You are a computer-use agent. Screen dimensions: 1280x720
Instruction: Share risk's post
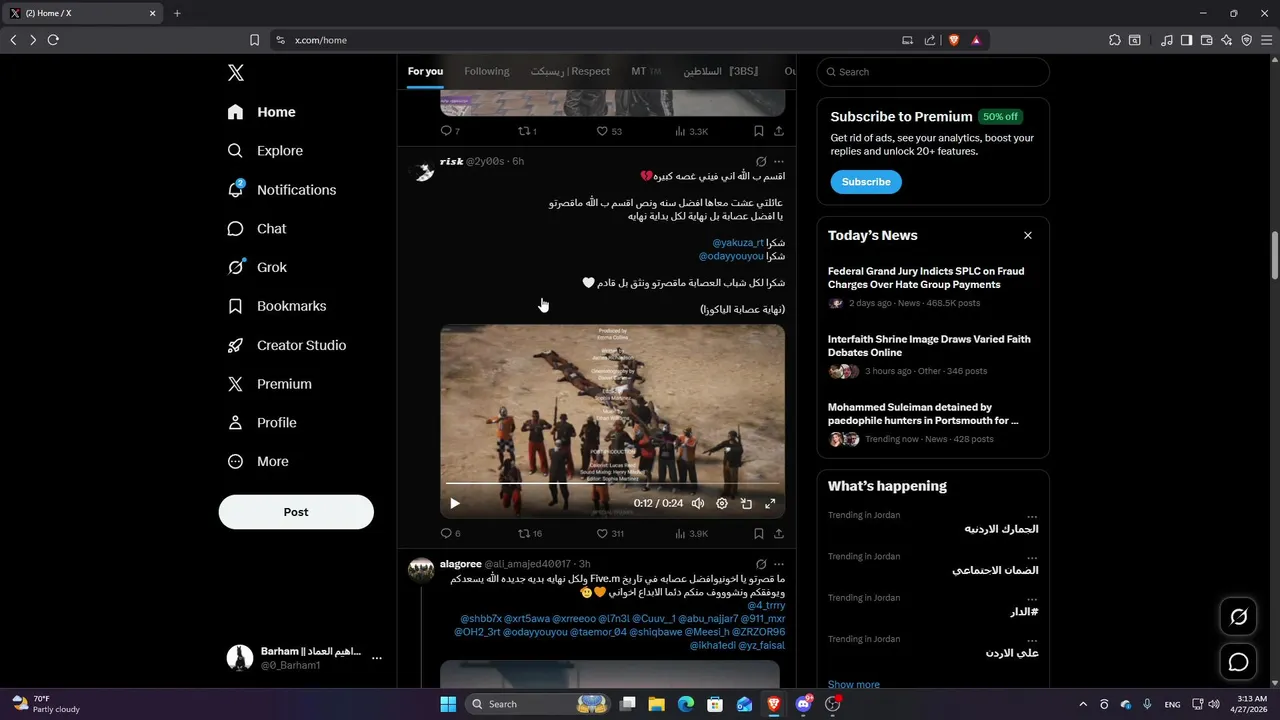[779, 534]
